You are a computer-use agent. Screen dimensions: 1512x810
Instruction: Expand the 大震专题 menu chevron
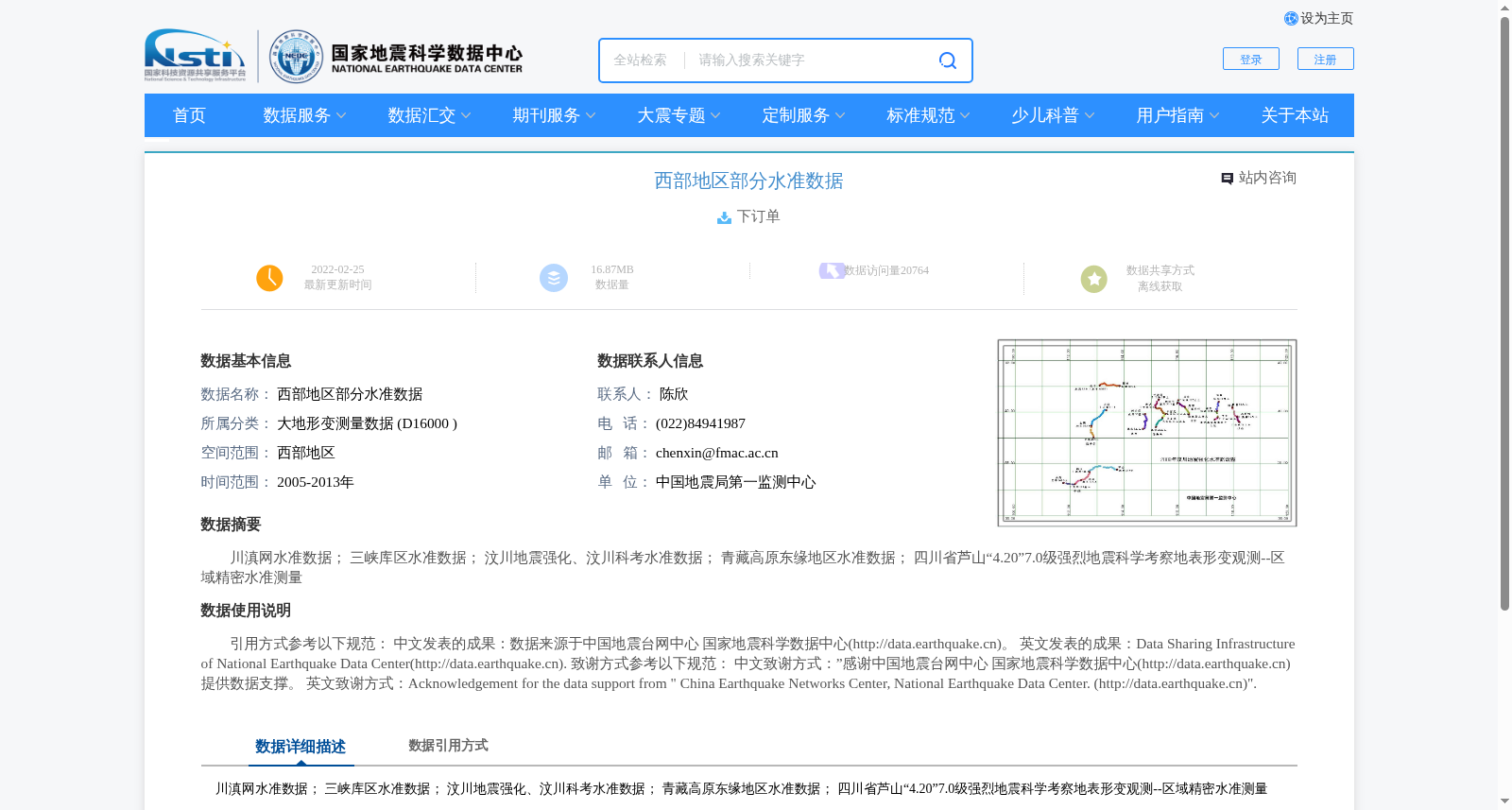715,115
